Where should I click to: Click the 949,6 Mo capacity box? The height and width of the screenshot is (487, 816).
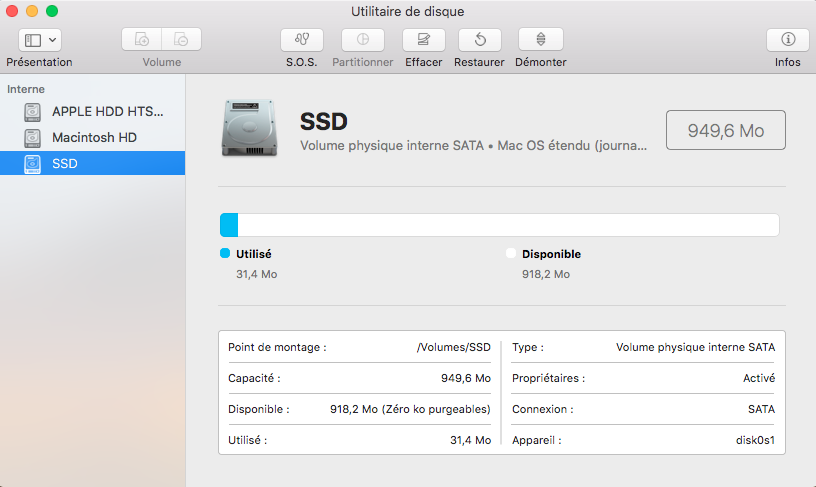click(726, 130)
